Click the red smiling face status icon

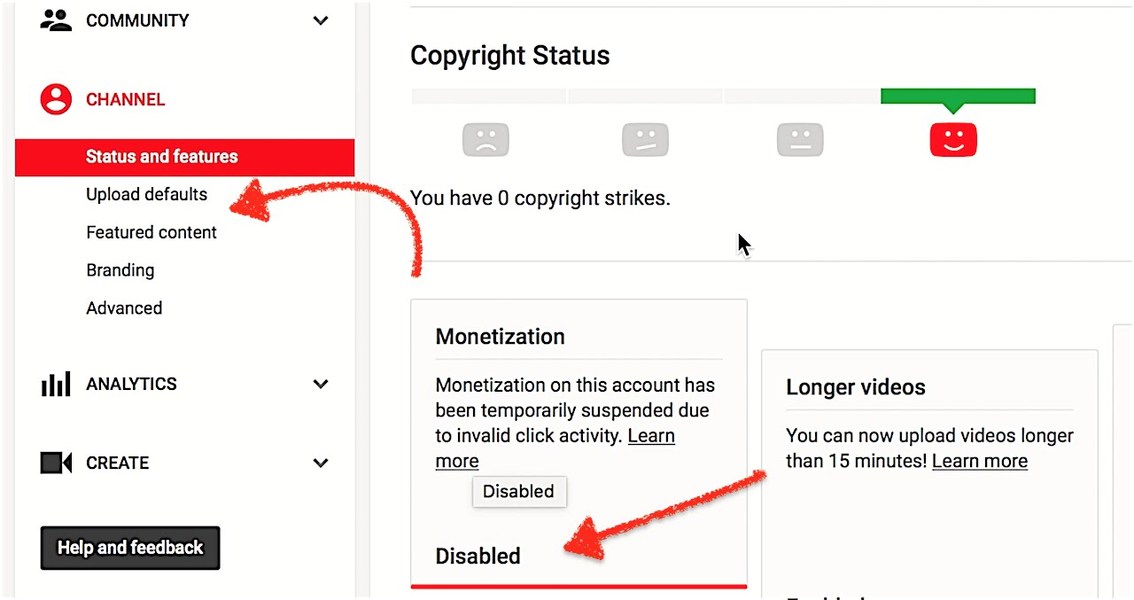tap(953, 140)
